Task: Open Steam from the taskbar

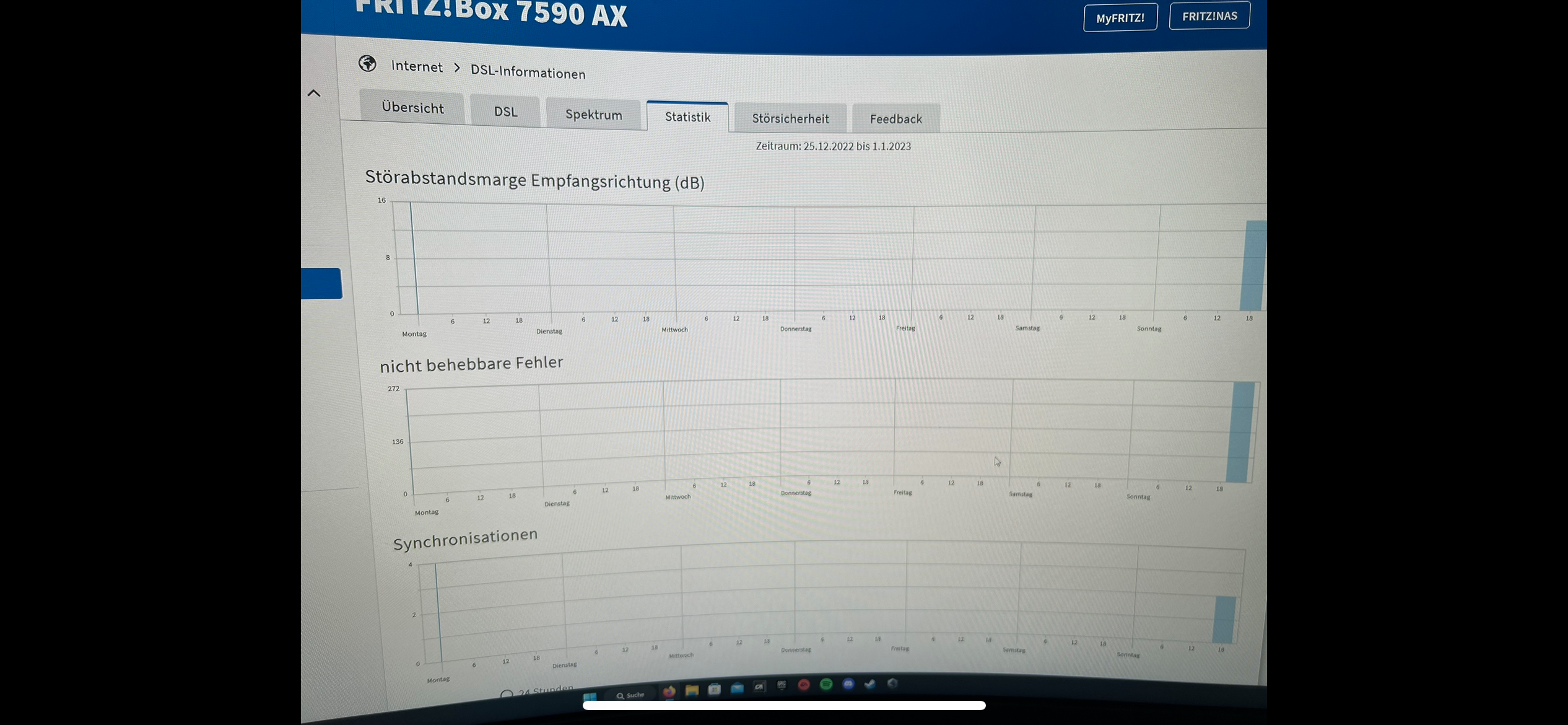Action: (x=870, y=683)
